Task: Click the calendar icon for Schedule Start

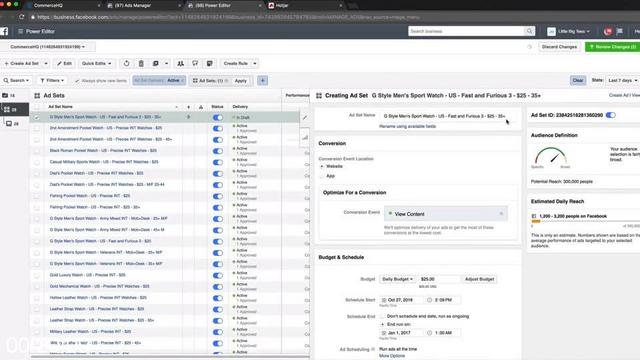Action: [384, 300]
